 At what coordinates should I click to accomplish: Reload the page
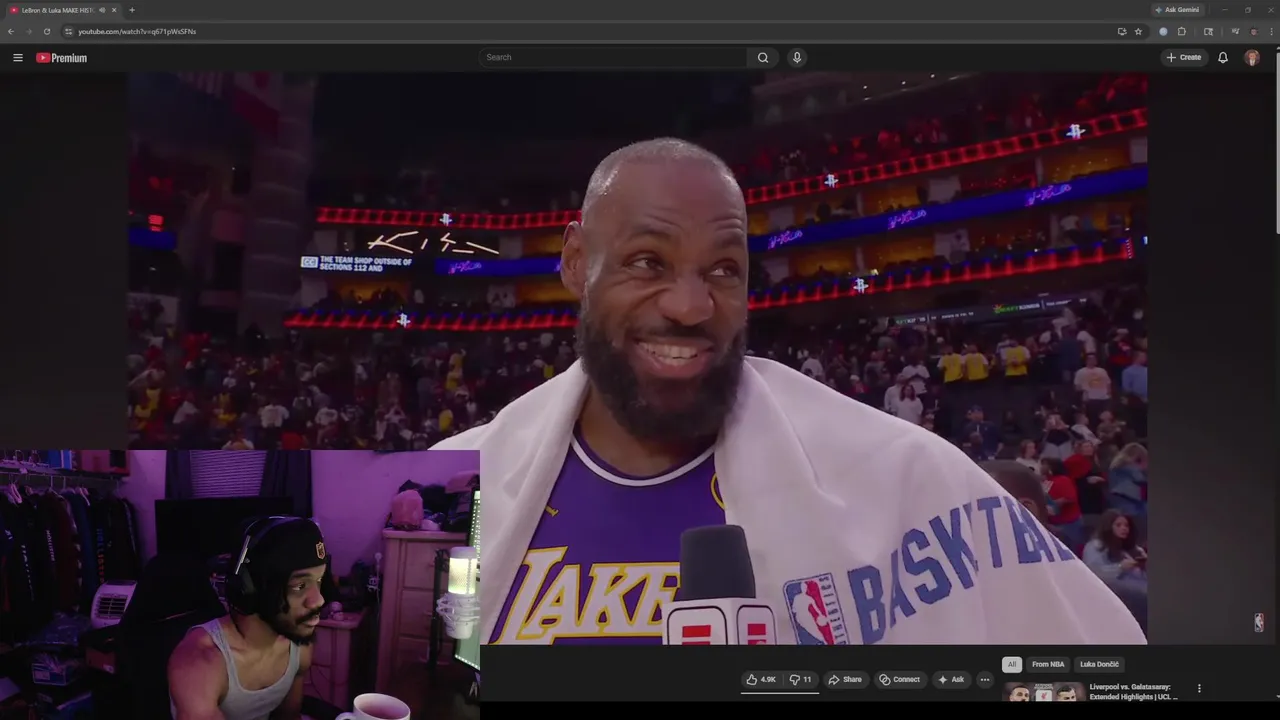click(x=46, y=31)
